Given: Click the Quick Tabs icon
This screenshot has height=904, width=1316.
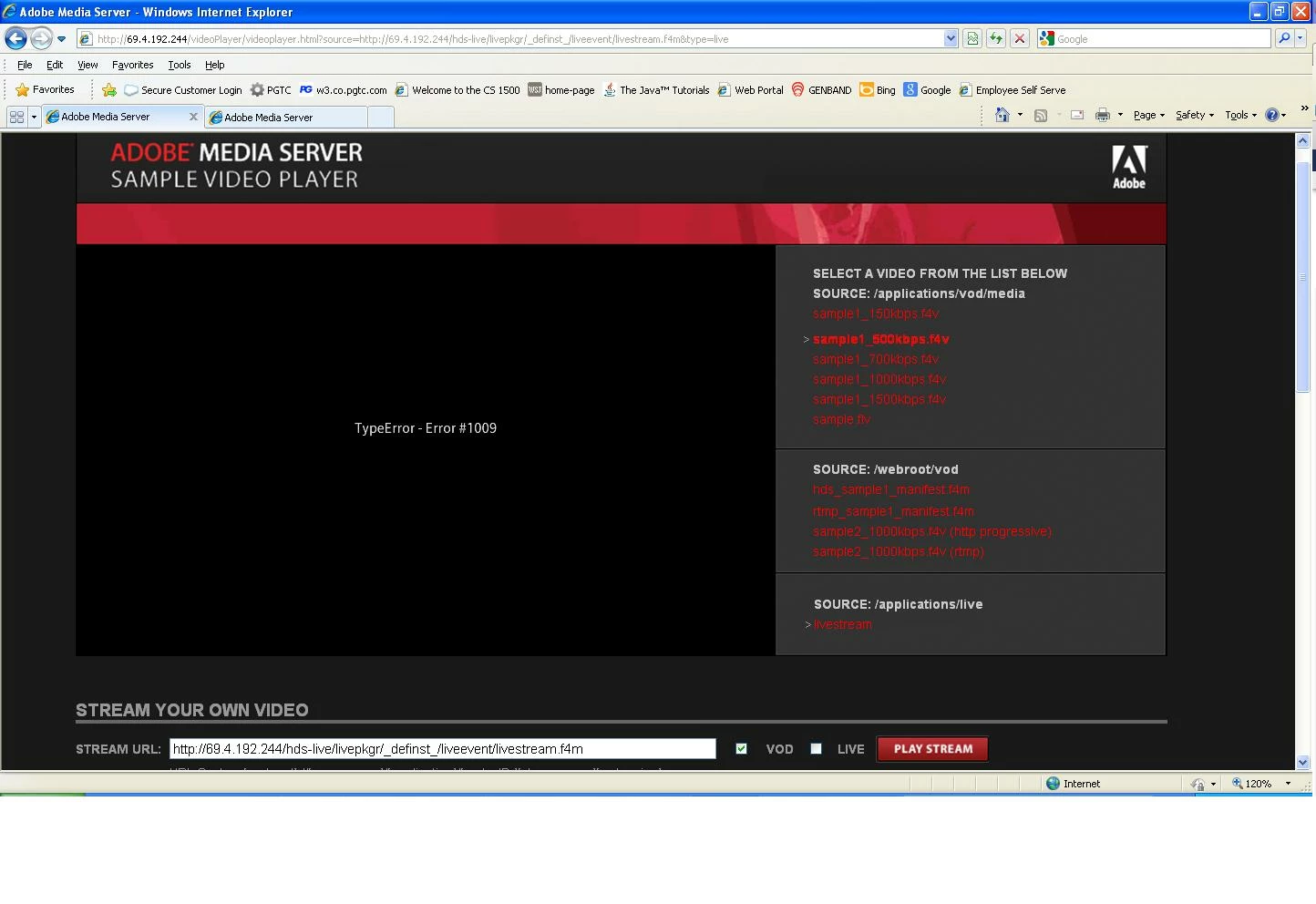Looking at the screenshot, I should coord(16,117).
